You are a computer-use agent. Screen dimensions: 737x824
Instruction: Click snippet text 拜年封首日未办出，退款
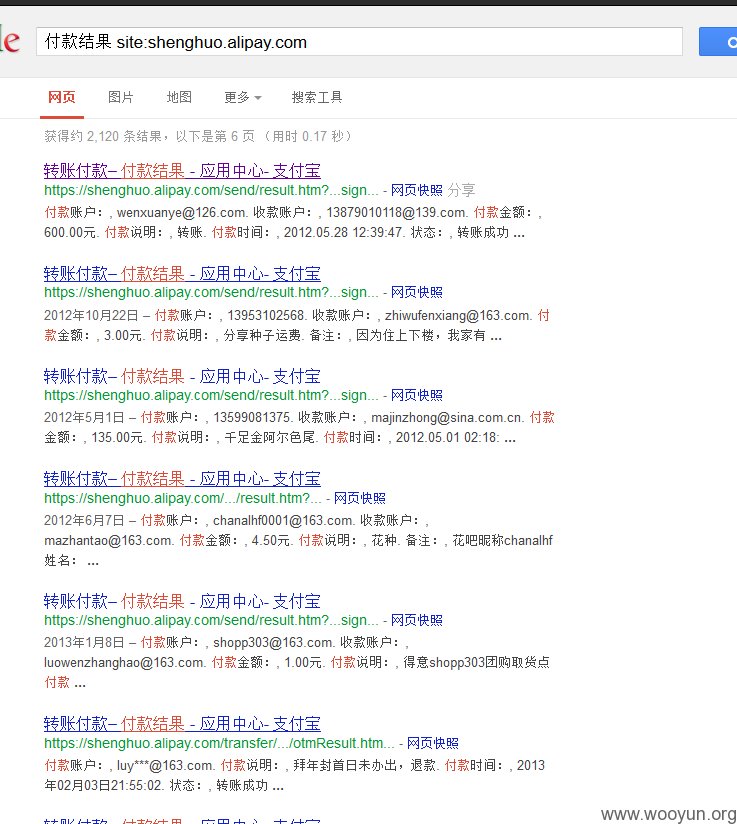[x=364, y=766]
